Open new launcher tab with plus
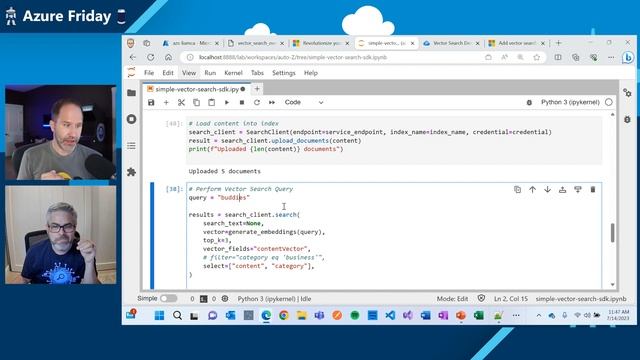This screenshot has height=360, width=640. coord(257,89)
